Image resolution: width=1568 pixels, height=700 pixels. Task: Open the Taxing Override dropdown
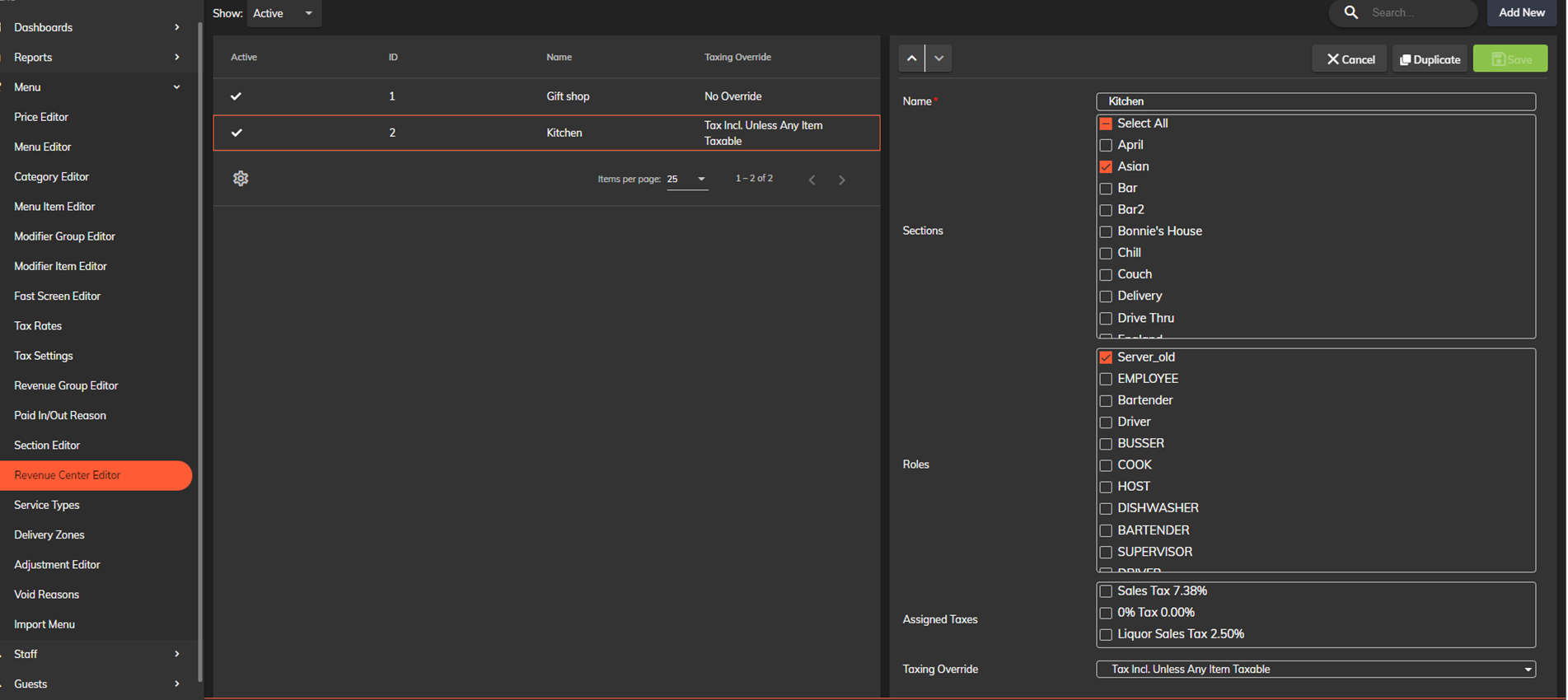tap(1316, 670)
